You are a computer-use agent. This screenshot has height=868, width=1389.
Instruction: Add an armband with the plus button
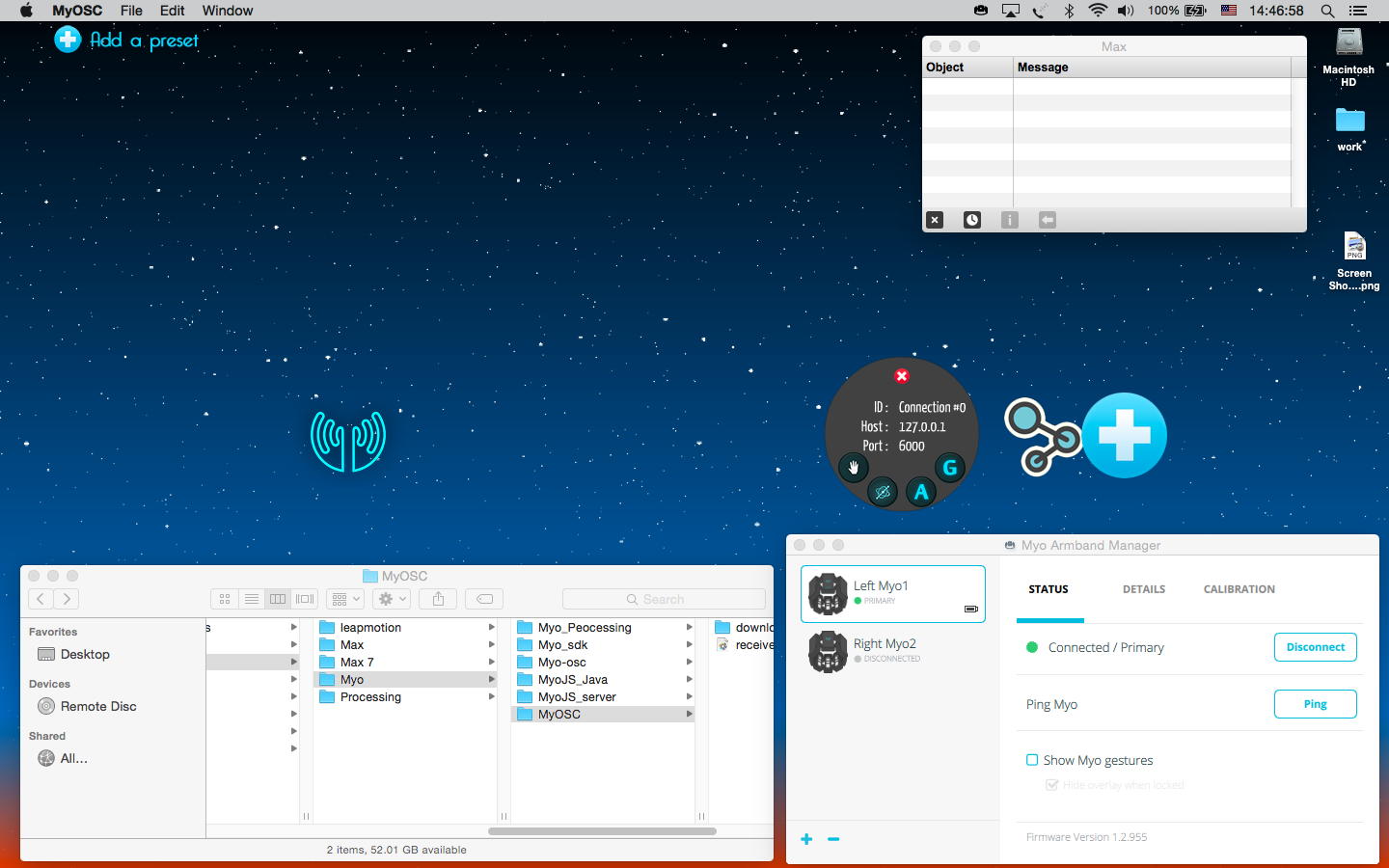806,839
